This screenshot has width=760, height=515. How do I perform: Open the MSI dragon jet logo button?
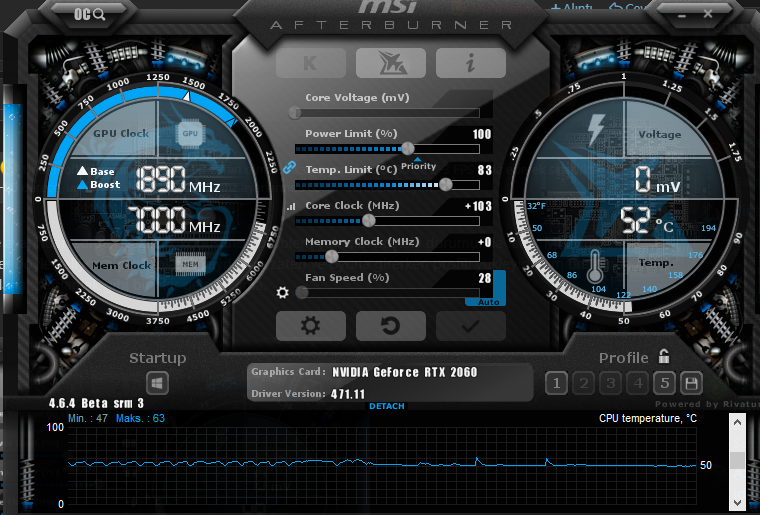[391, 62]
